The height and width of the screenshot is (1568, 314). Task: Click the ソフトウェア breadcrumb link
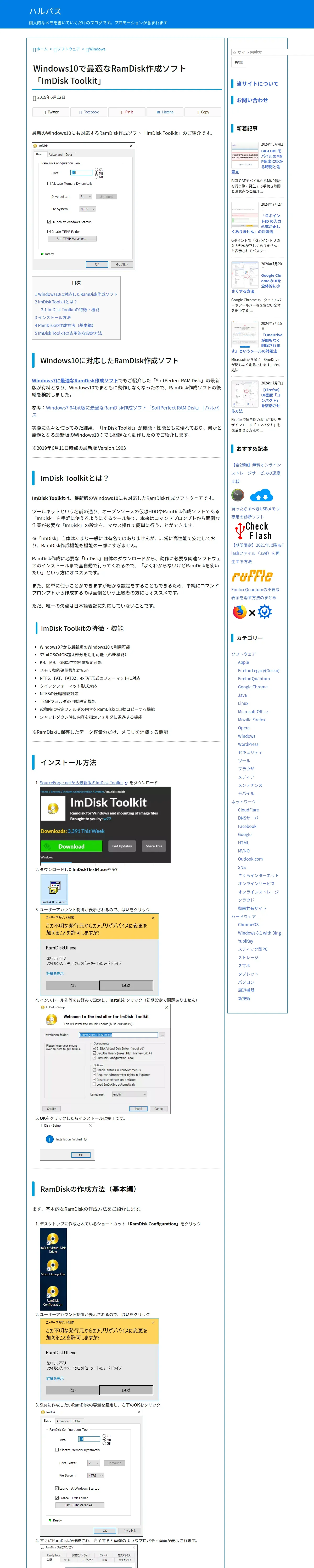coord(68,49)
